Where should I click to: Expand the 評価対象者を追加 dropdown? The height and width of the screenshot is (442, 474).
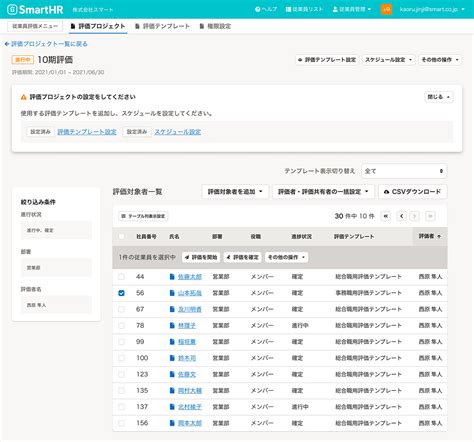tap(235, 192)
